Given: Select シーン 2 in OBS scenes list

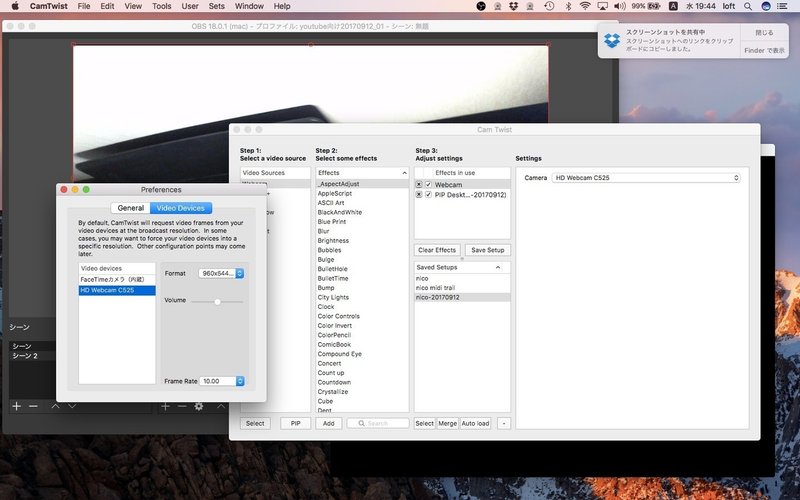Looking at the screenshot, I should [x=32, y=356].
